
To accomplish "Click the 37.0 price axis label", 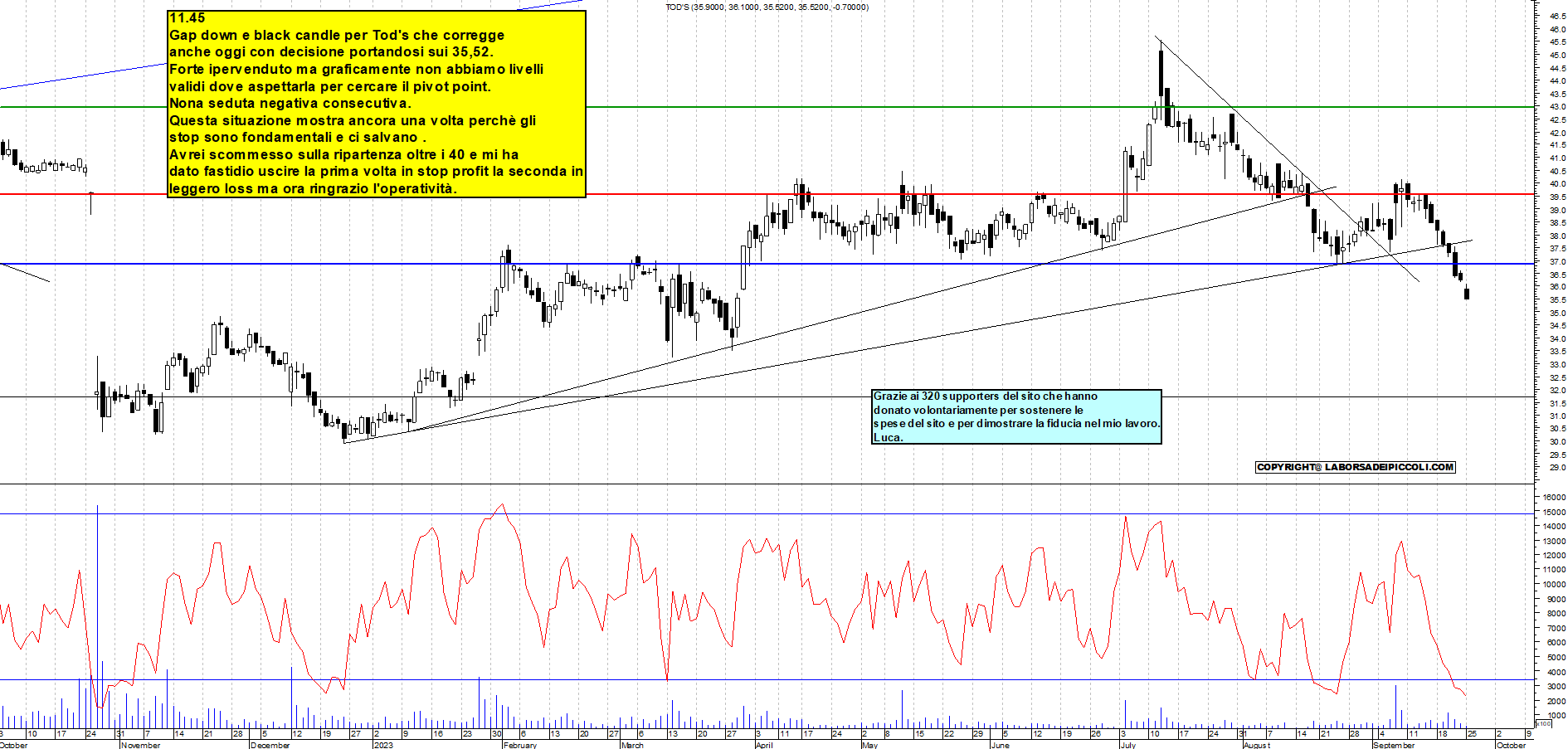I will click(1557, 261).
